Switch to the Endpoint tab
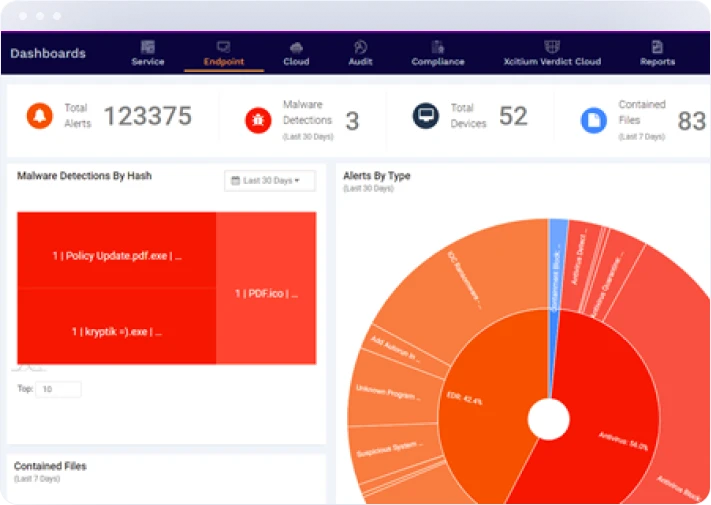The width and height of the screenshot is (711, 505). click(x=223, y=53)
